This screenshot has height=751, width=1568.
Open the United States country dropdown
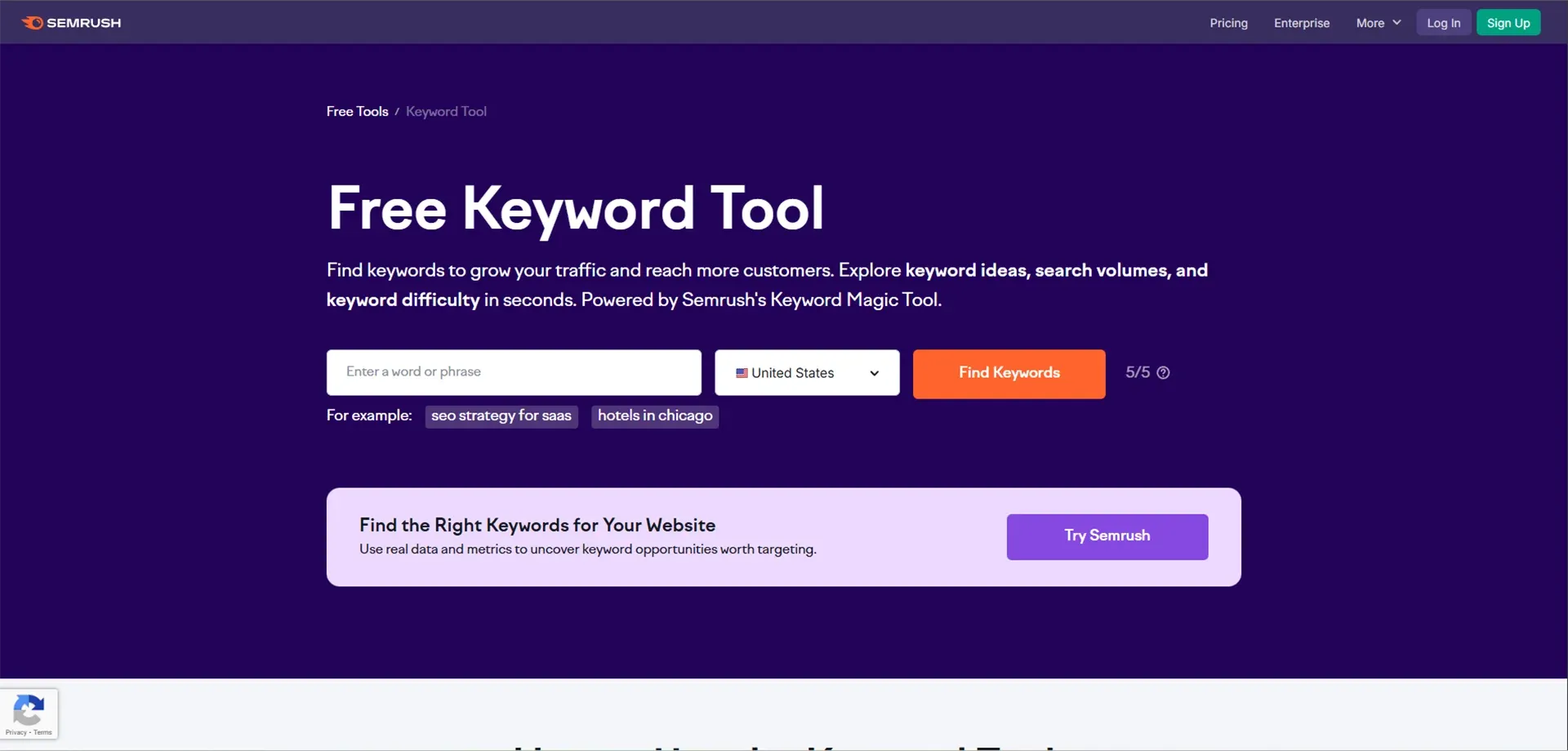click(806, 372)
